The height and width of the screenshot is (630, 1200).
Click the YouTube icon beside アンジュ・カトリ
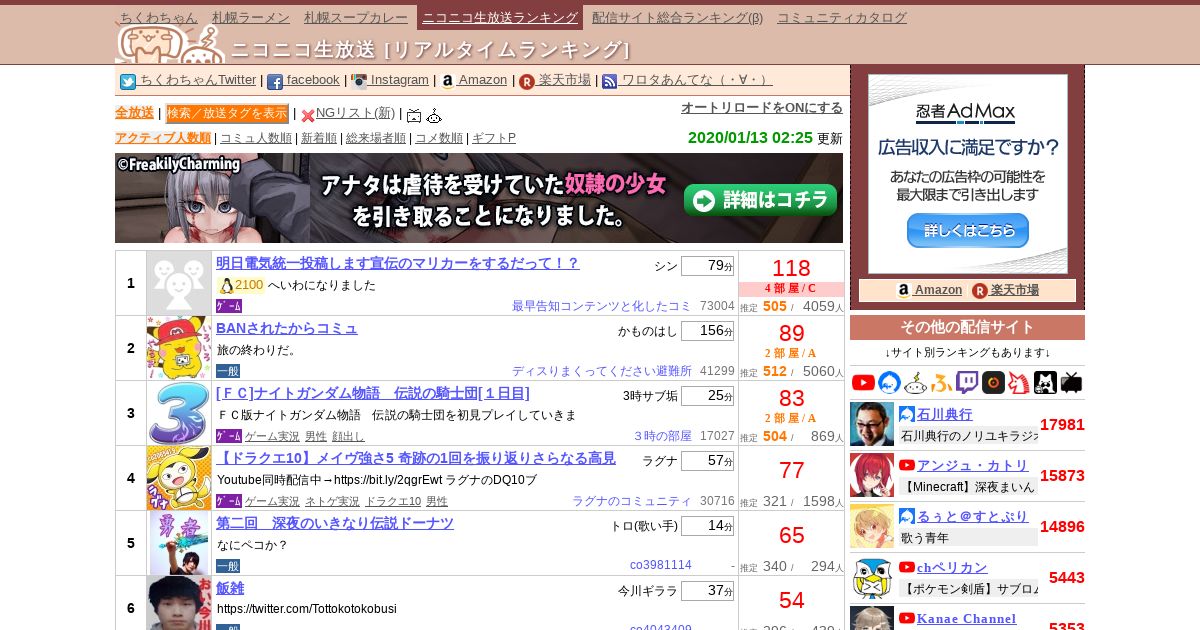point(907,465)
